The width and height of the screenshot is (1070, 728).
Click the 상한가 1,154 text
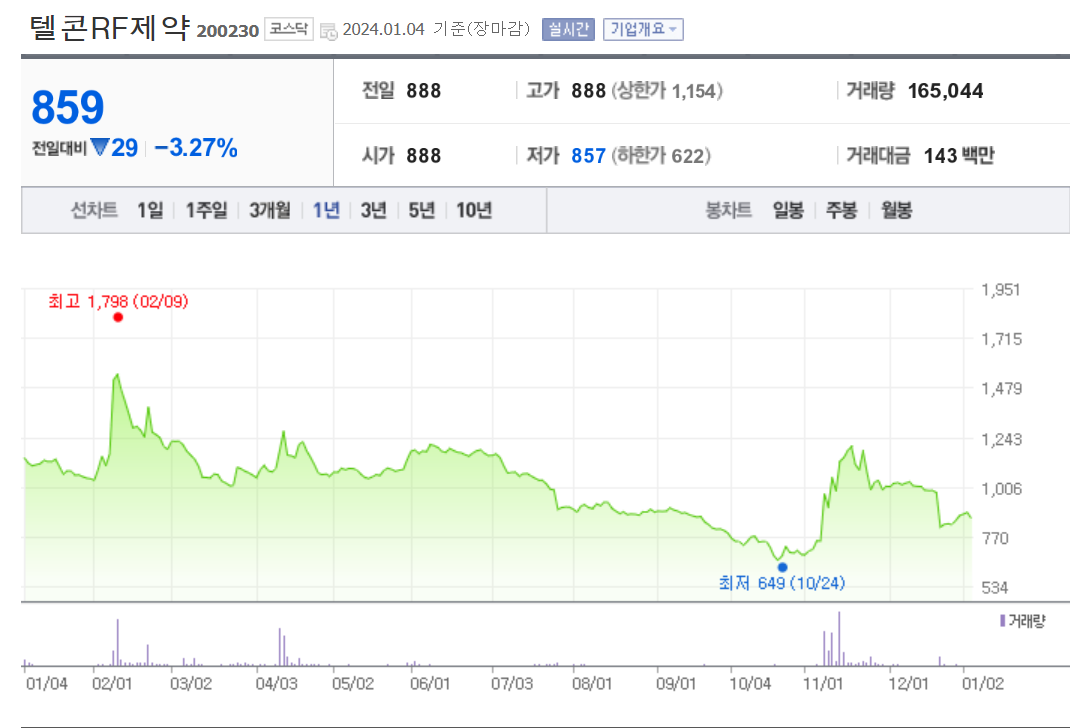click(x=667, y=91)
